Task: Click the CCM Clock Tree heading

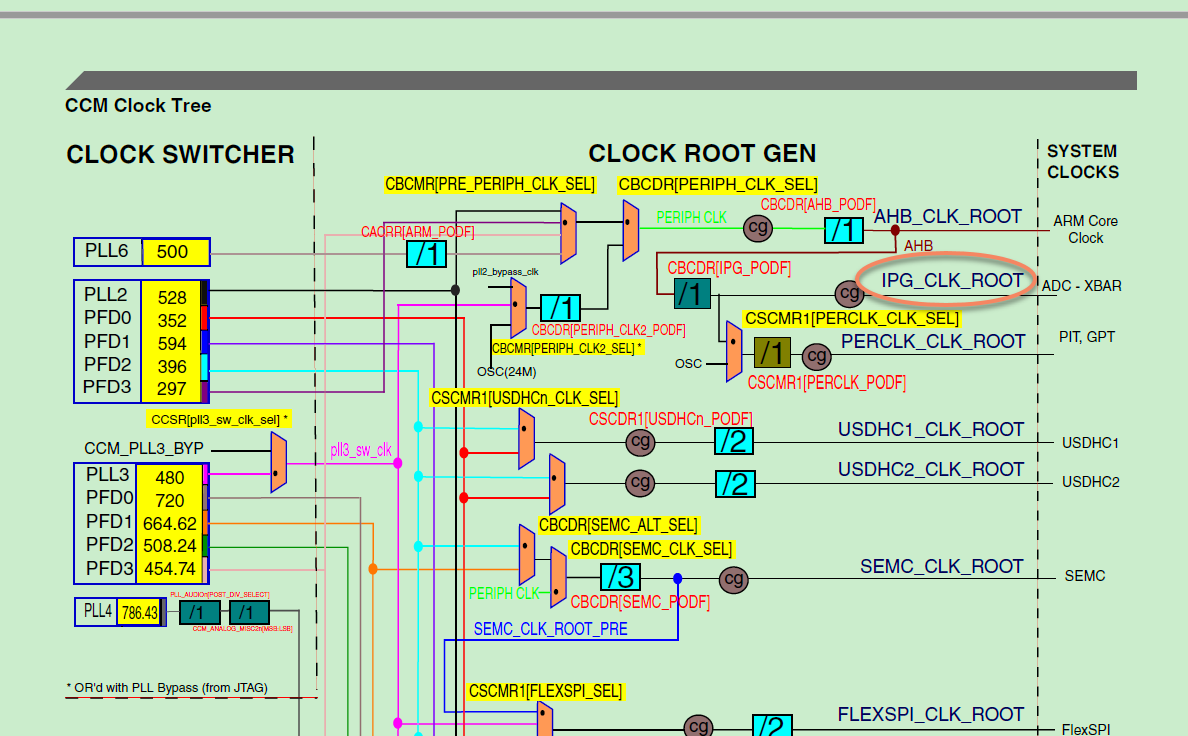Action: click(138, 105)
